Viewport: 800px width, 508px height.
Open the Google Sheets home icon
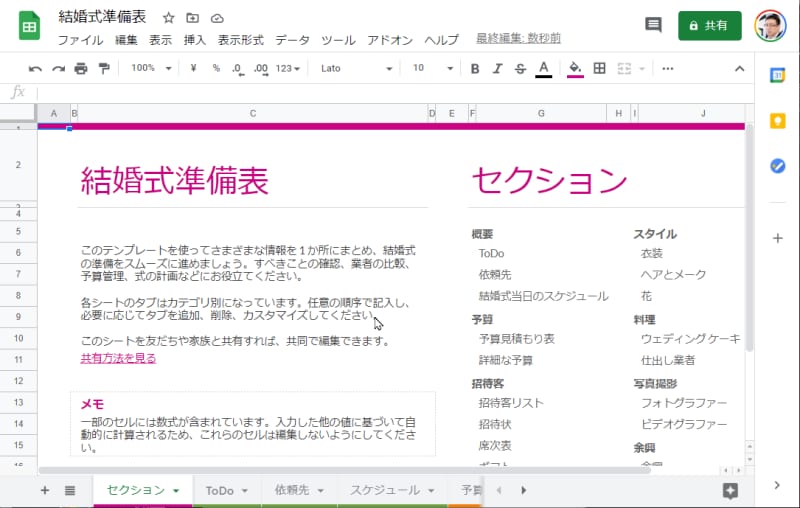(x=29, y=26)
